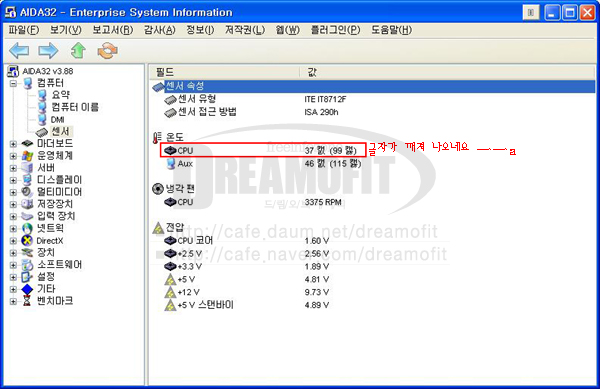The image size is (600, 389).
Task: Click the 저장장치 storage icon
Action: [x=27, y=204]
